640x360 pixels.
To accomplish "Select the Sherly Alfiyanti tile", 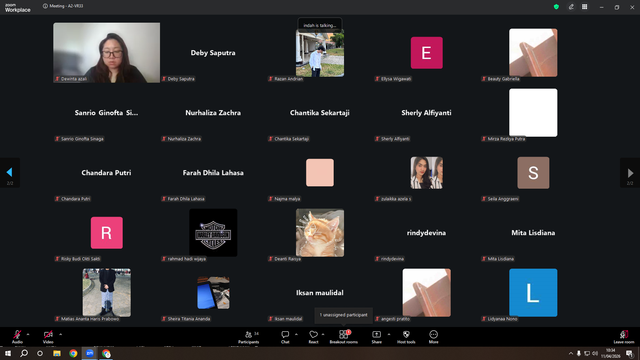I will coord(427,113).
